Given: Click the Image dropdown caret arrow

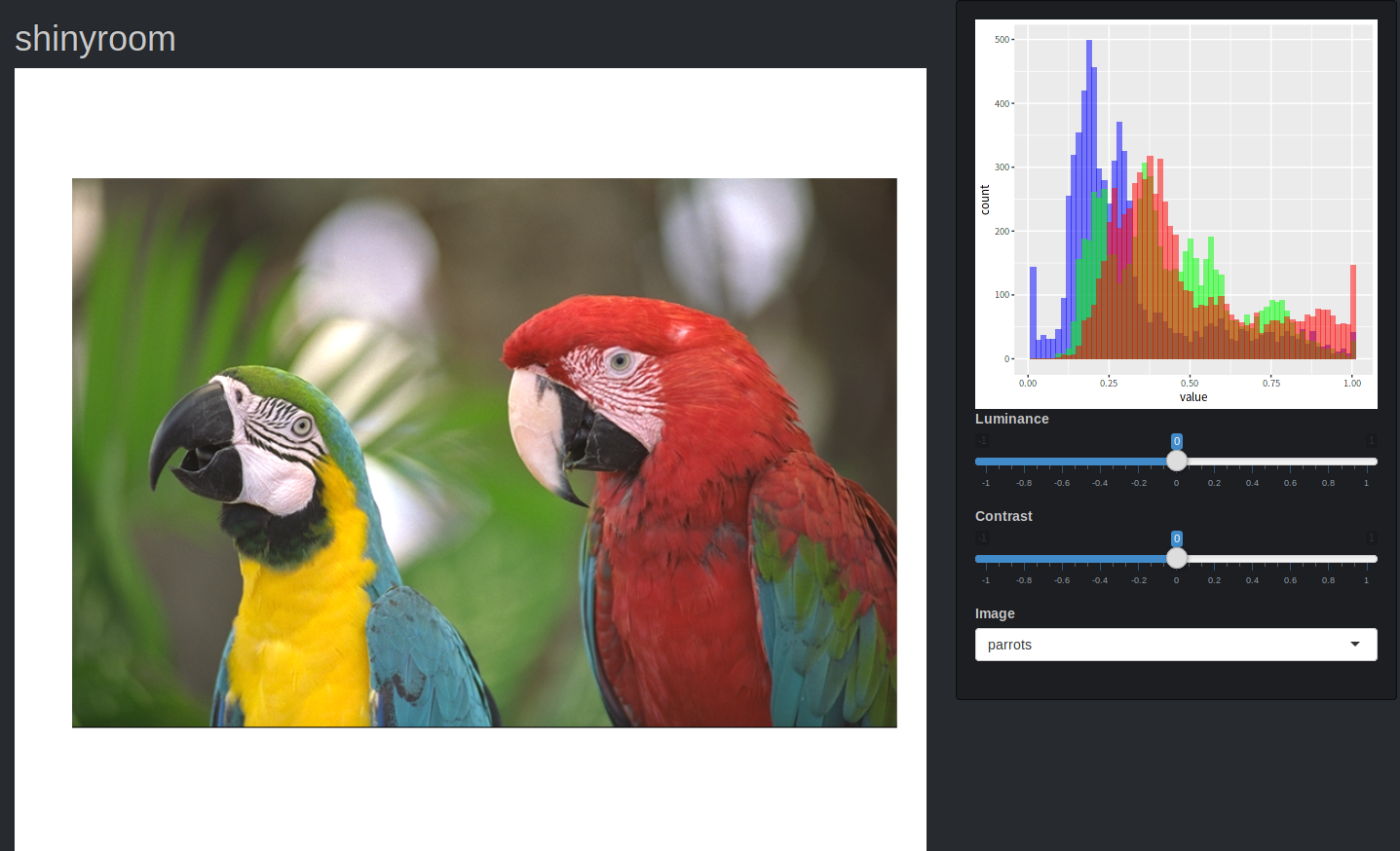Looking at the screenshot, I should pos(1354,645).
